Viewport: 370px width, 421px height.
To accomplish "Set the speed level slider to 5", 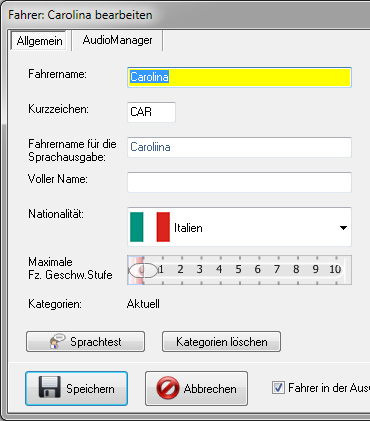I will pos(238,269).
